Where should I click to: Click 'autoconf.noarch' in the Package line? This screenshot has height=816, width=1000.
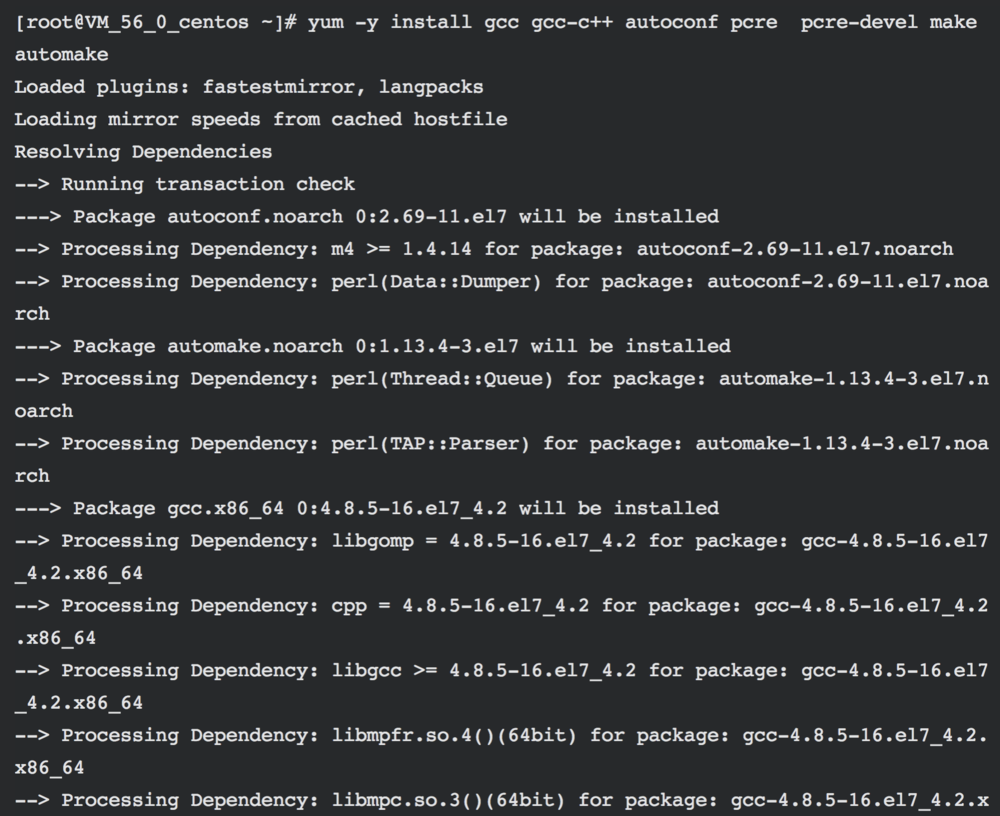pyautogui.click(x=226, y=217)
